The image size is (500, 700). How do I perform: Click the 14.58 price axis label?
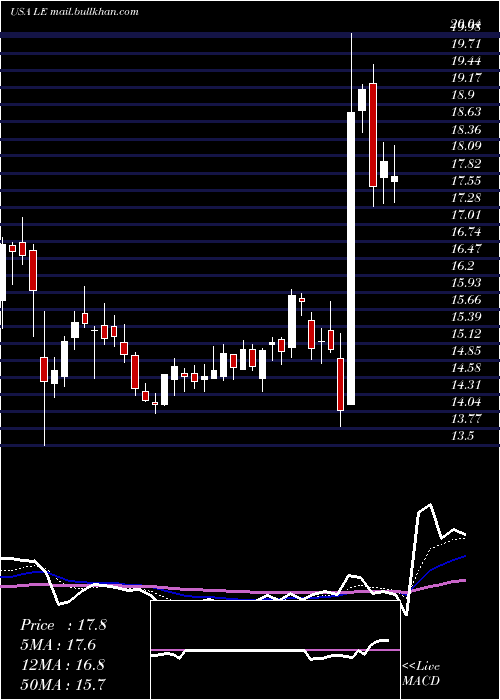click(x=467, y=368)
